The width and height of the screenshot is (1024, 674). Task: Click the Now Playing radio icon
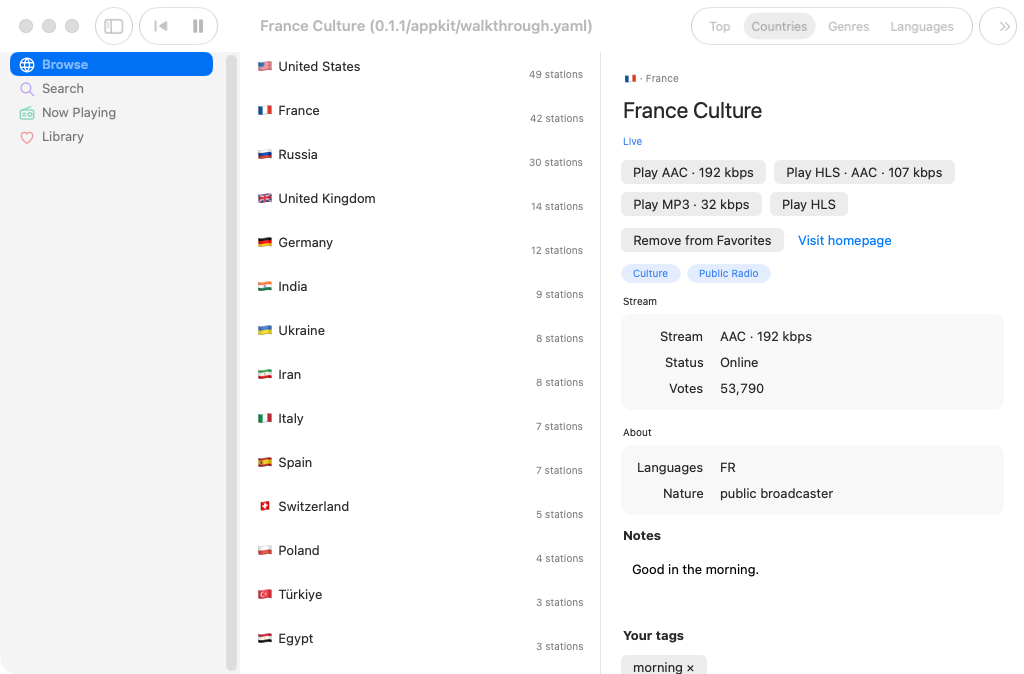(x=27, y=113)
